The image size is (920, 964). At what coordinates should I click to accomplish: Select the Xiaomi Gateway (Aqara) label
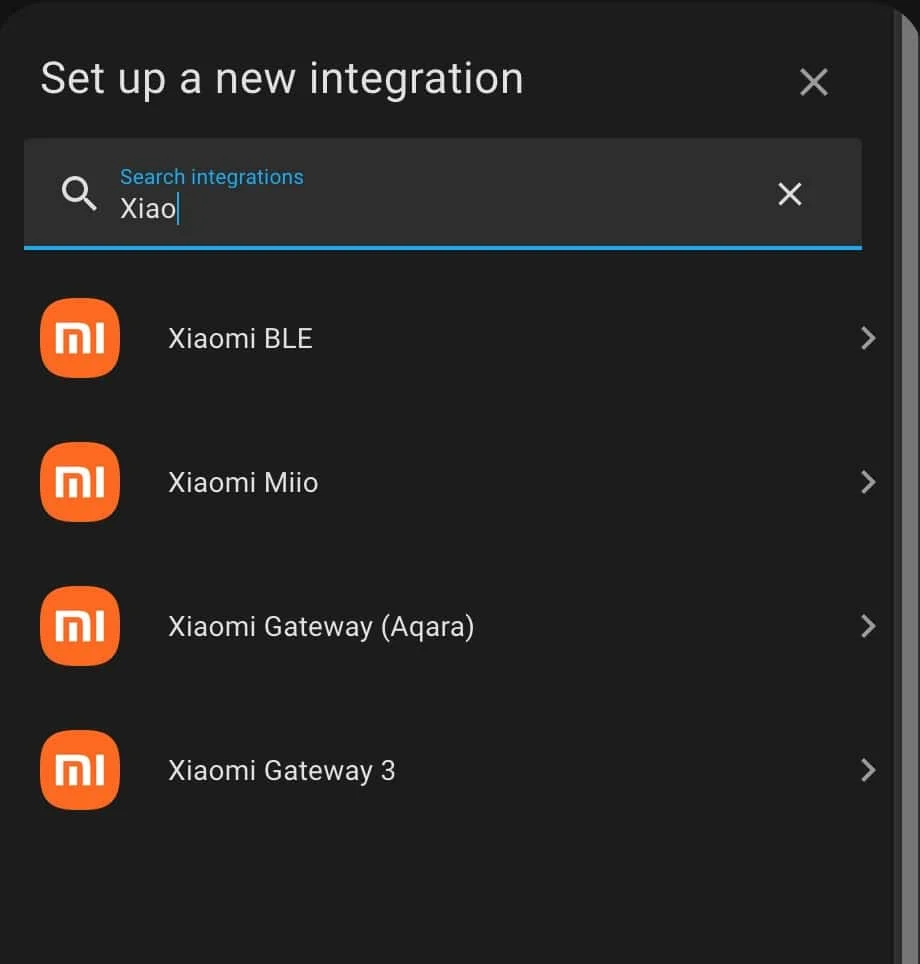coord(321,627)
